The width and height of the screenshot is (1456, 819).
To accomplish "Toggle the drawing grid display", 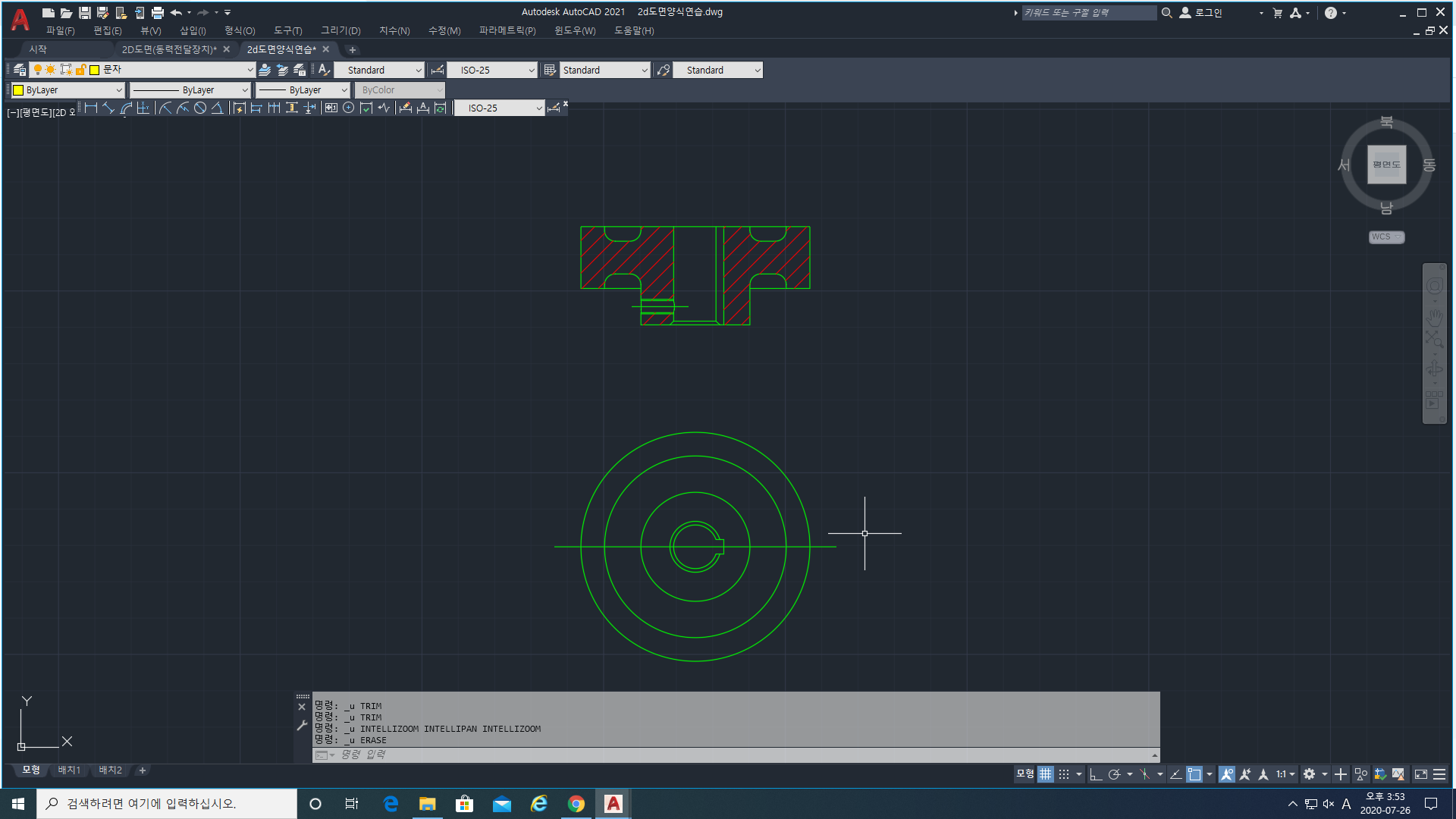I will click(x=1046, y=774).
